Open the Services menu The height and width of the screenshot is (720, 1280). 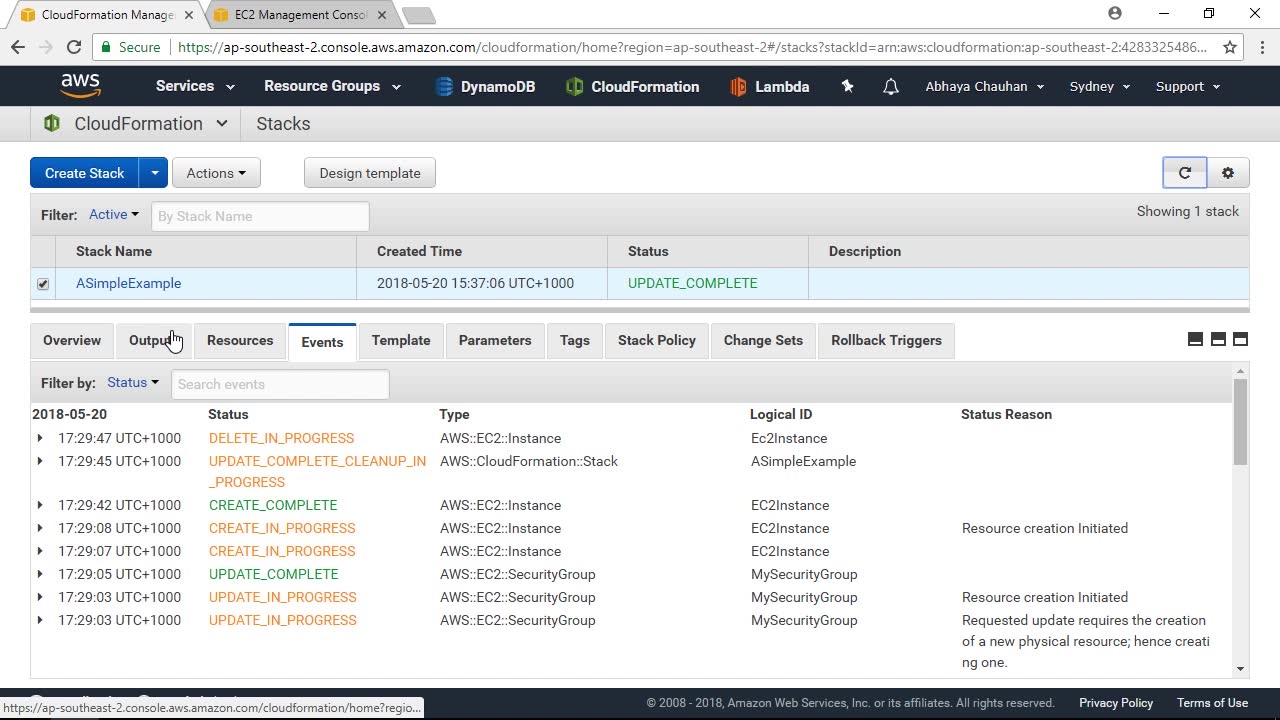click(195, 86)
